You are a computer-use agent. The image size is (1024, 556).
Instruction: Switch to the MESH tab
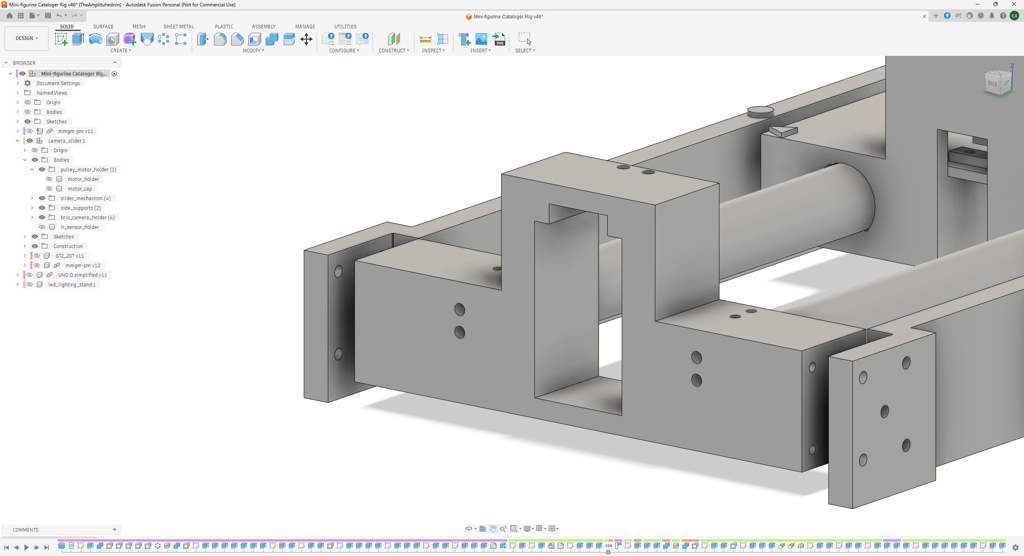tap(138, 27)
